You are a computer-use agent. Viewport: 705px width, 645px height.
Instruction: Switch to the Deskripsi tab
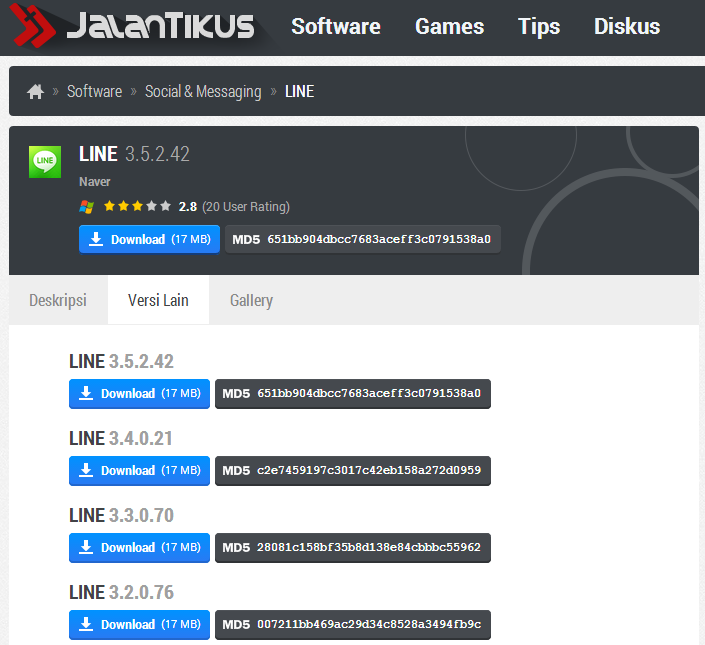point(58,300)
